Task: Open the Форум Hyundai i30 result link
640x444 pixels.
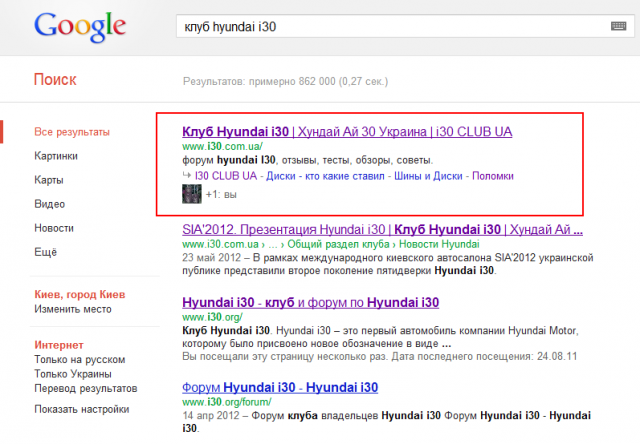Action: point(280,387)
